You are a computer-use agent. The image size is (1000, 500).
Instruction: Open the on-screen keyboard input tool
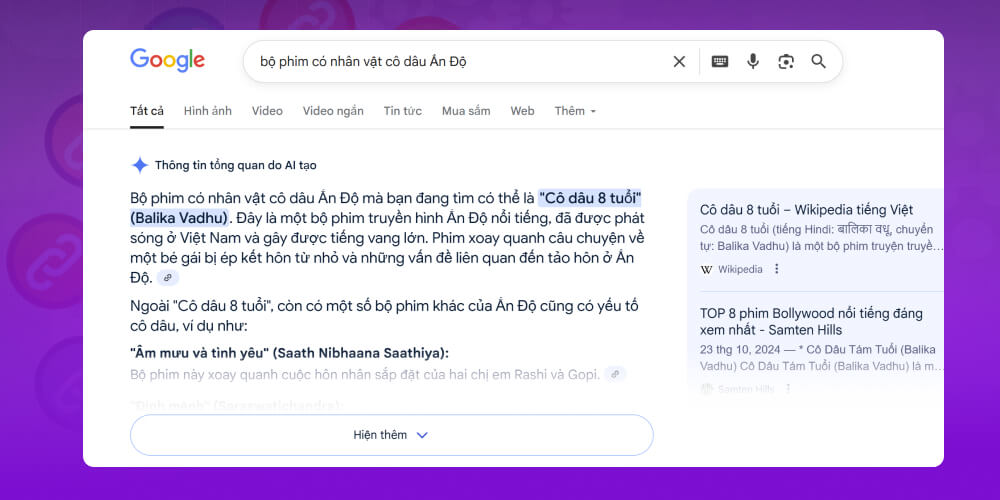pos(720,61)
